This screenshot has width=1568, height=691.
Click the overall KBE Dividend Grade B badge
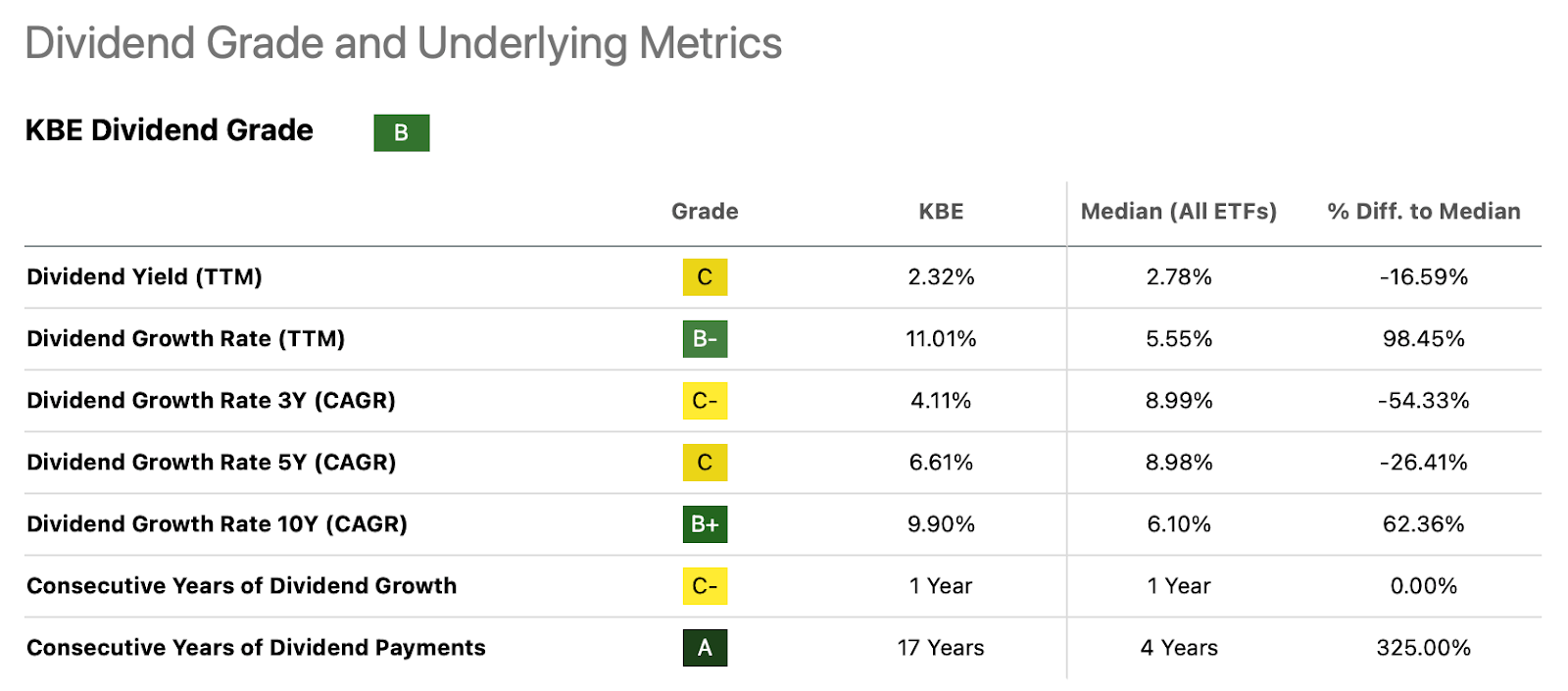401,132
